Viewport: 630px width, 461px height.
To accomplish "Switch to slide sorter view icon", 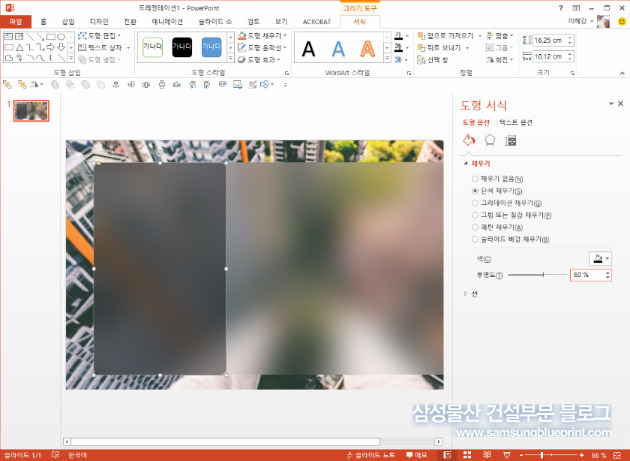I will 467,455.
